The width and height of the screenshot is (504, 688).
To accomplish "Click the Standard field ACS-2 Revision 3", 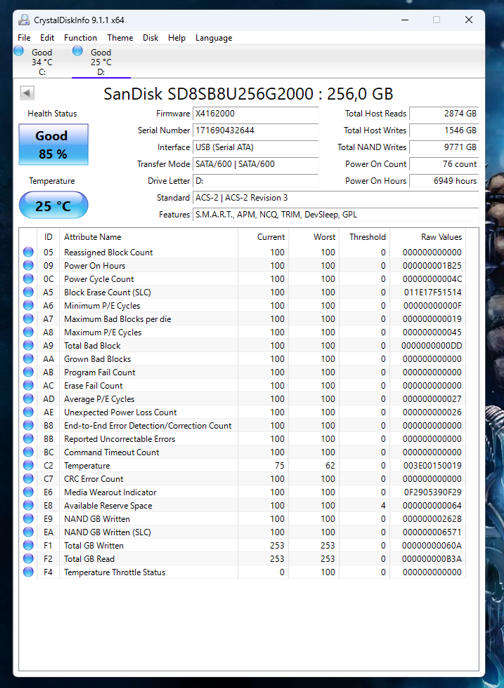I will pyautogui.click(x=336, y=198).
